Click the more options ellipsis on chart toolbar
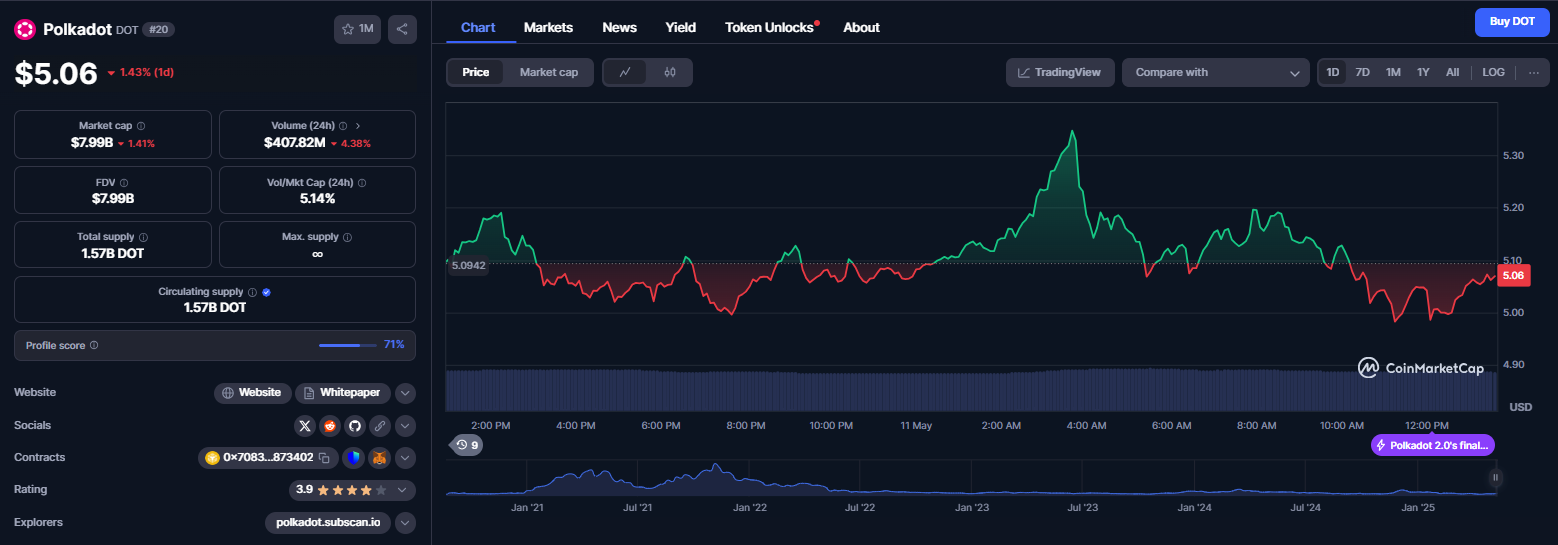The width and height of the screenshot is (1558, 545). [x=1533, y=72]
